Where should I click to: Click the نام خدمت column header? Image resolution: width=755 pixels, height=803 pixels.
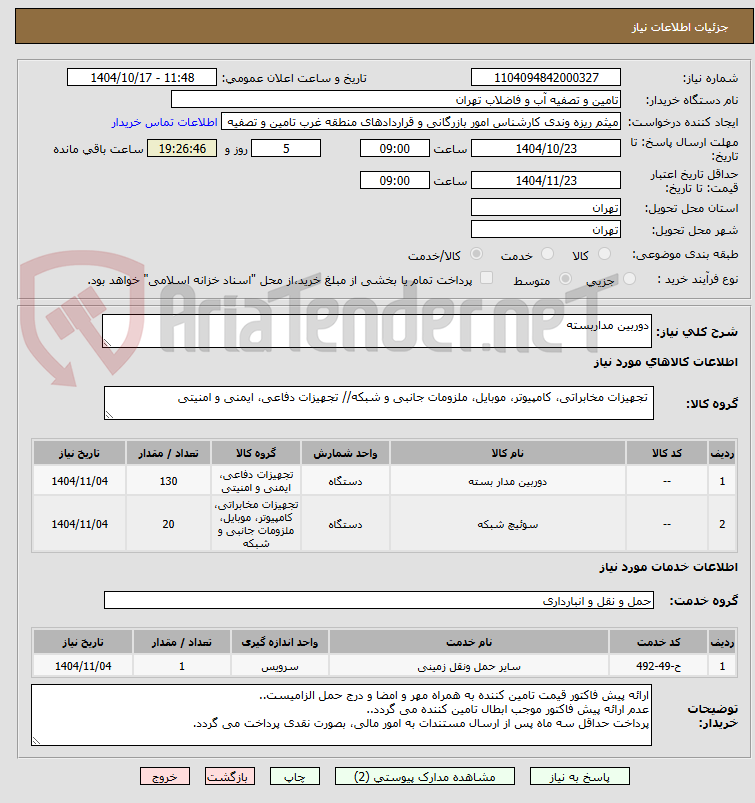click(x=469, y=642)
